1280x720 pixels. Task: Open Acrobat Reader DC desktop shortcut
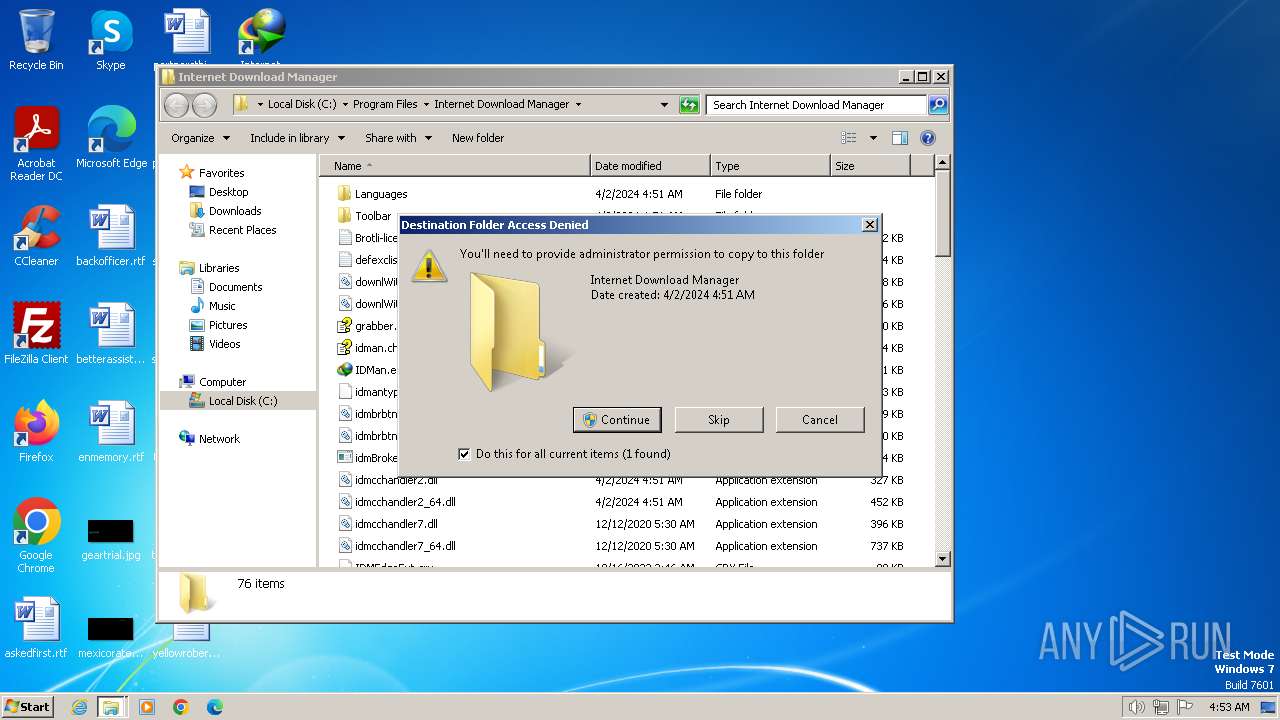[36, 143]
